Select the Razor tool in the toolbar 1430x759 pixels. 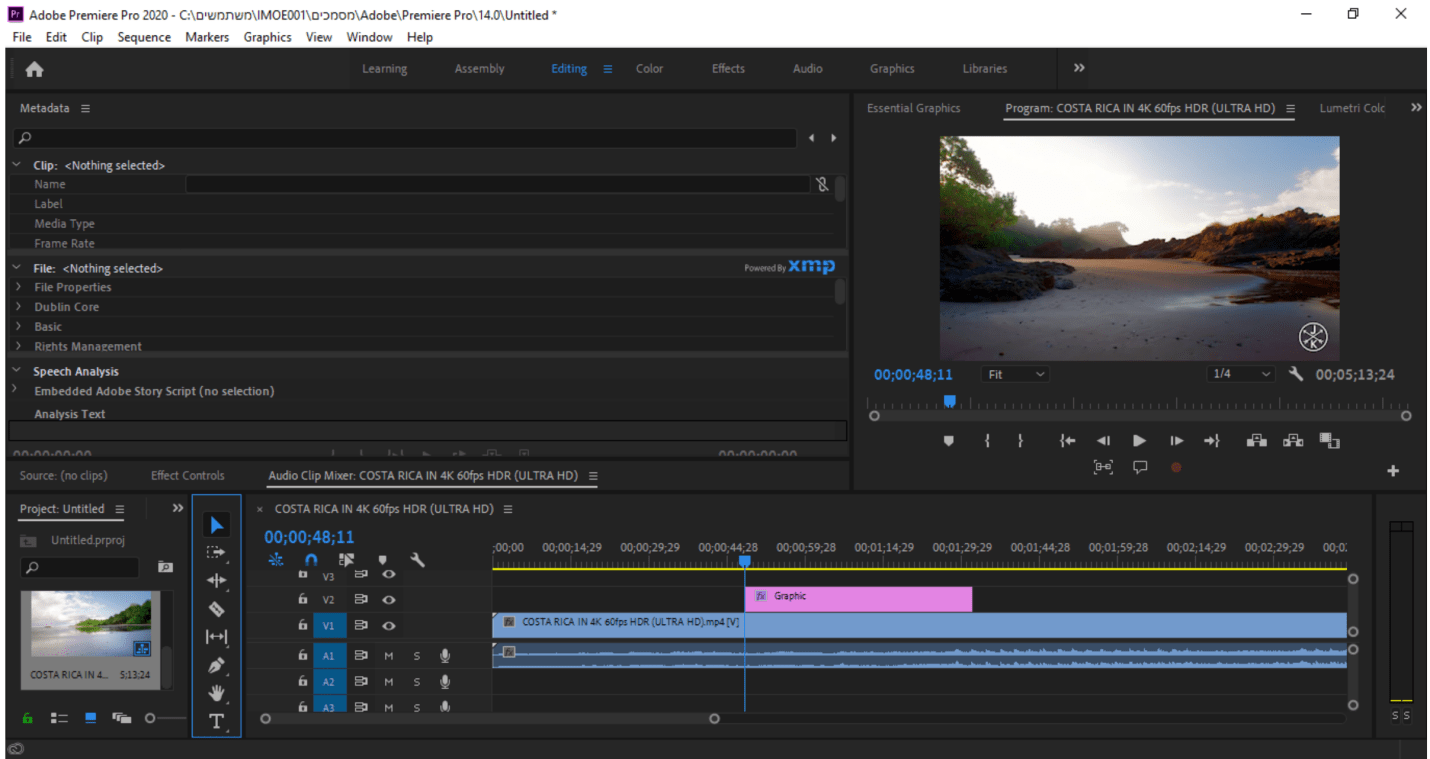pyautogui.click(x=216, y=609)
